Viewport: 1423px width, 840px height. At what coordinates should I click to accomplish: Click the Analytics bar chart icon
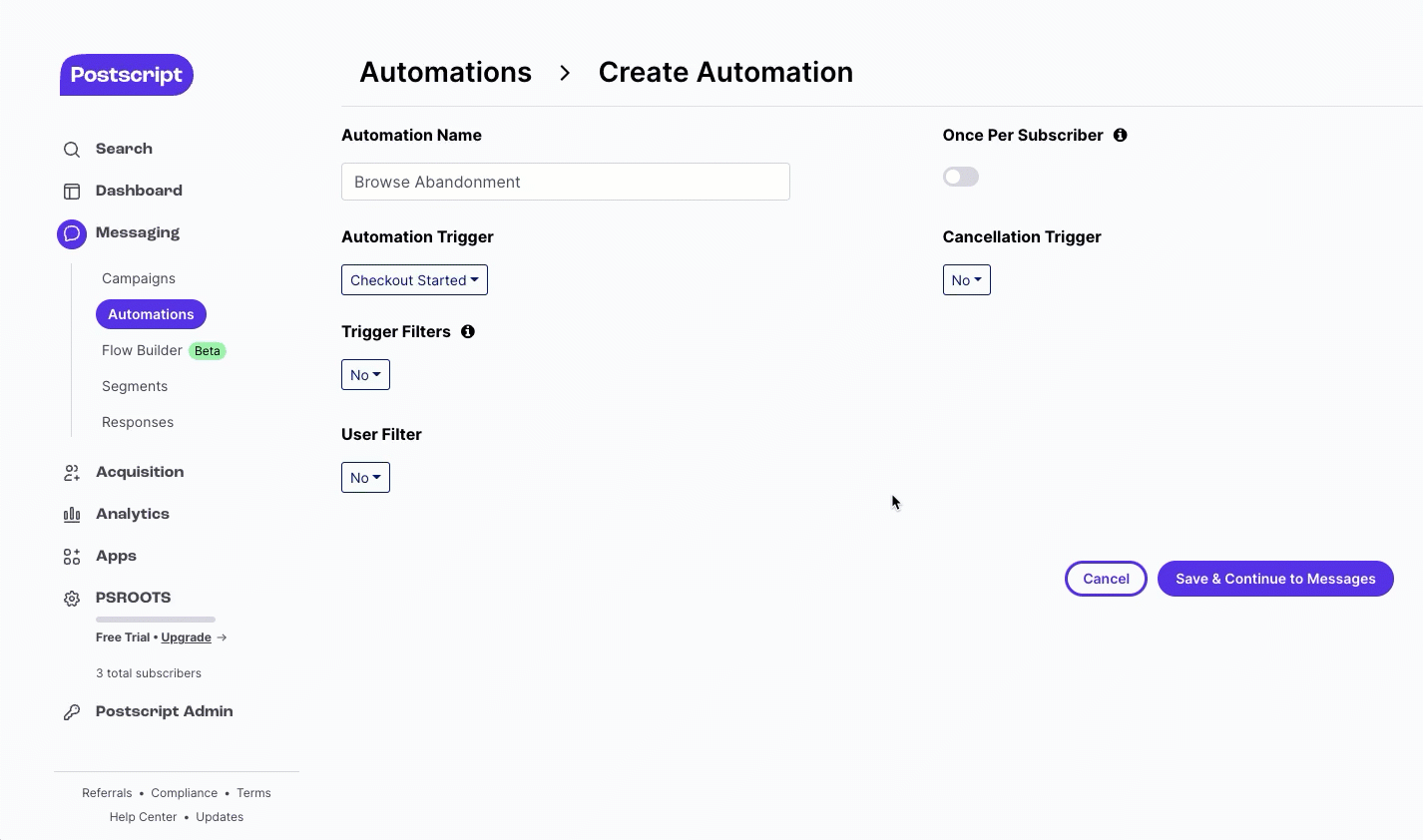coord(72,515)
